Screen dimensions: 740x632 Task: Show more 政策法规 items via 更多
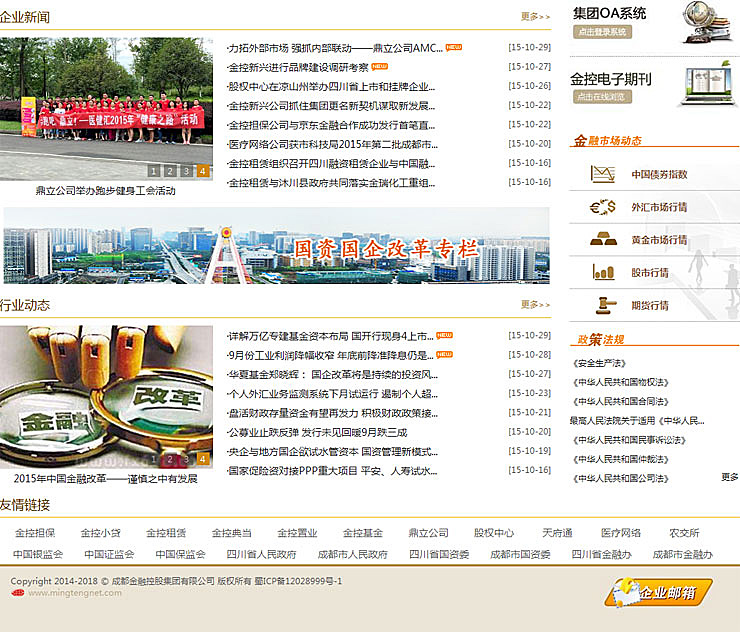pos(730,477)
